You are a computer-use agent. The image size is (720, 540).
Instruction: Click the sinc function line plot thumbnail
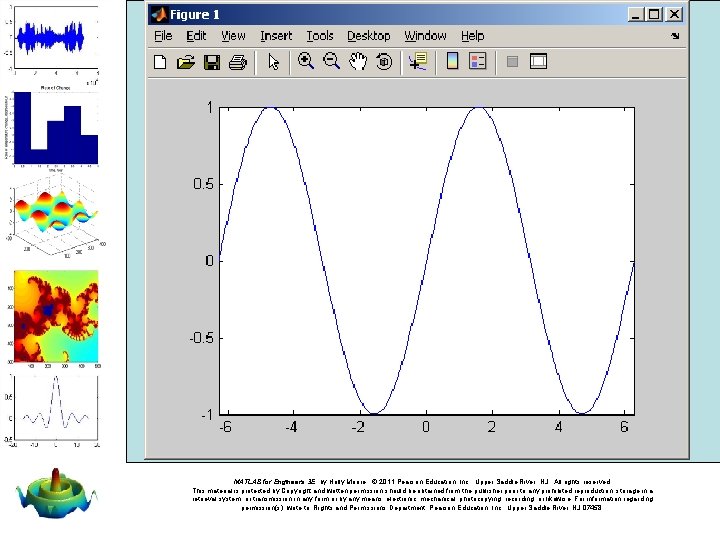tap(56, 409)
